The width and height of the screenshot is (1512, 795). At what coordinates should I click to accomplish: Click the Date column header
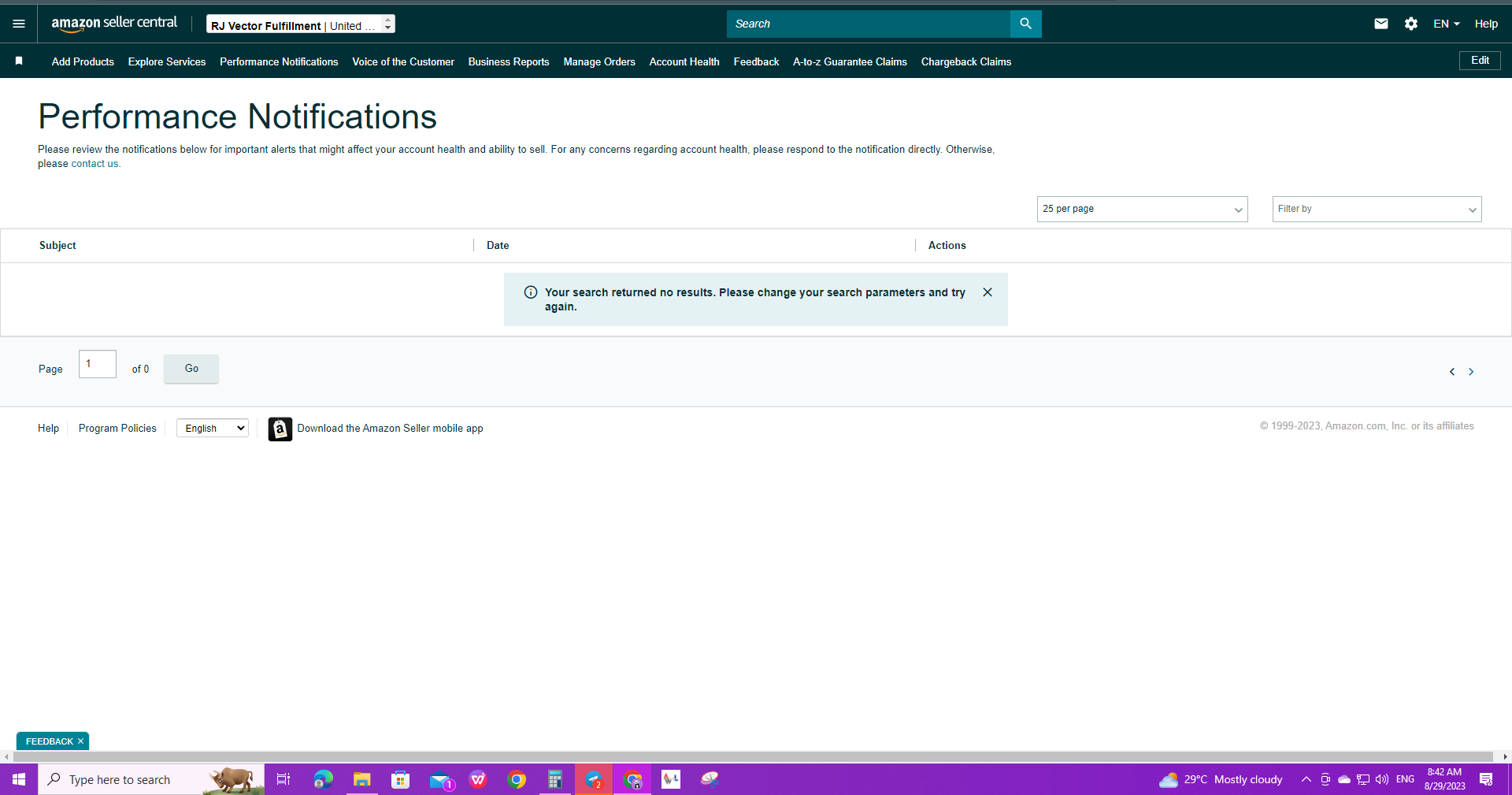click(498, 245)
